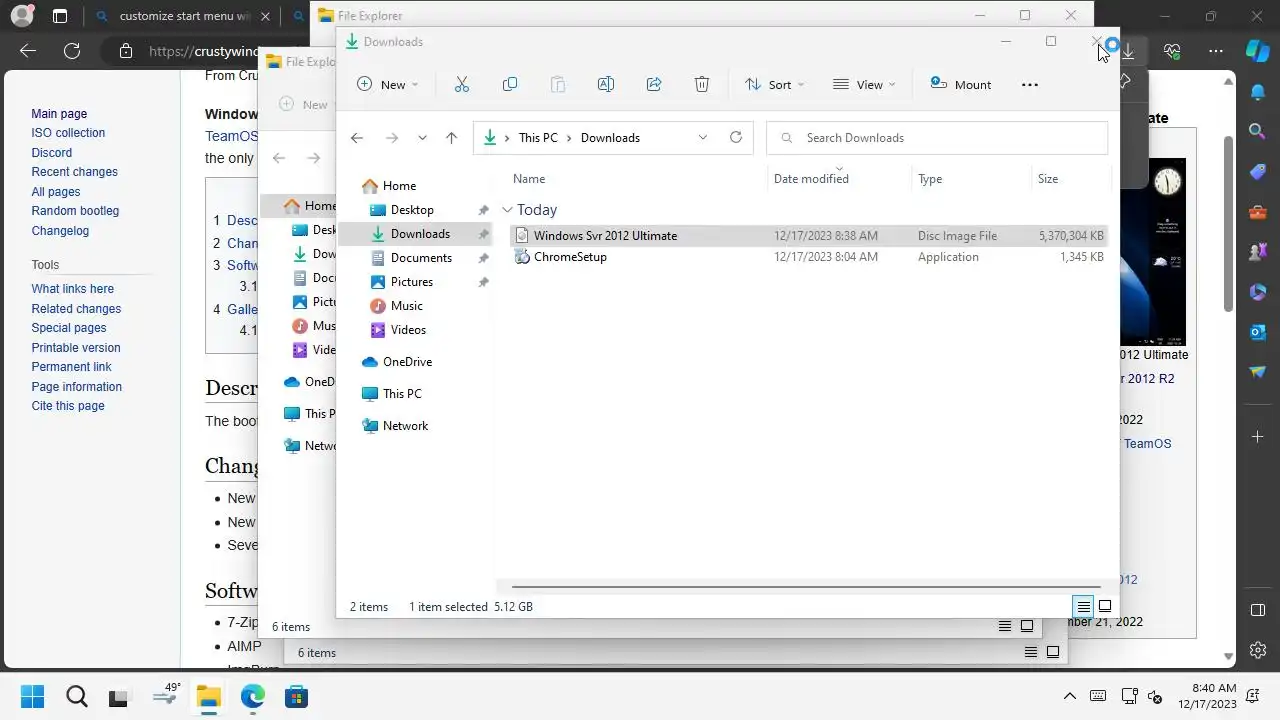Expand recent locations chevron beside navigation arrows
Viewport: 1280px width, 720px height.
coord(422,138)
